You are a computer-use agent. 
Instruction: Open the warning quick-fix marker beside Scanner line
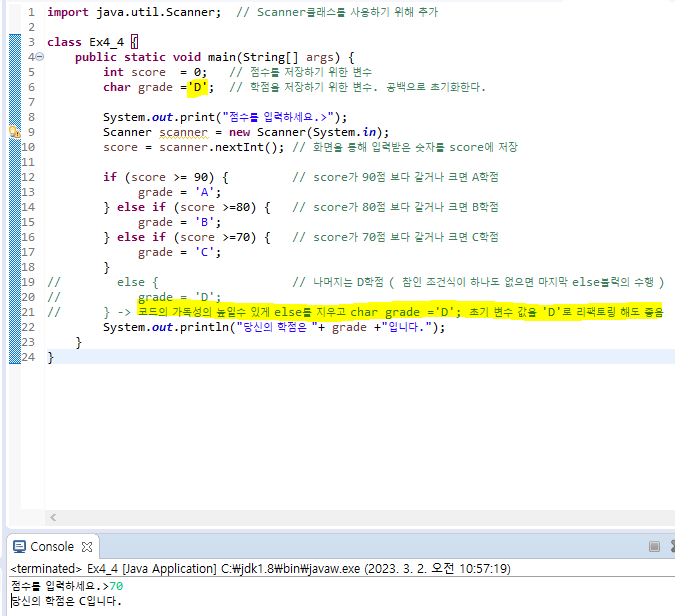(15, 132)
